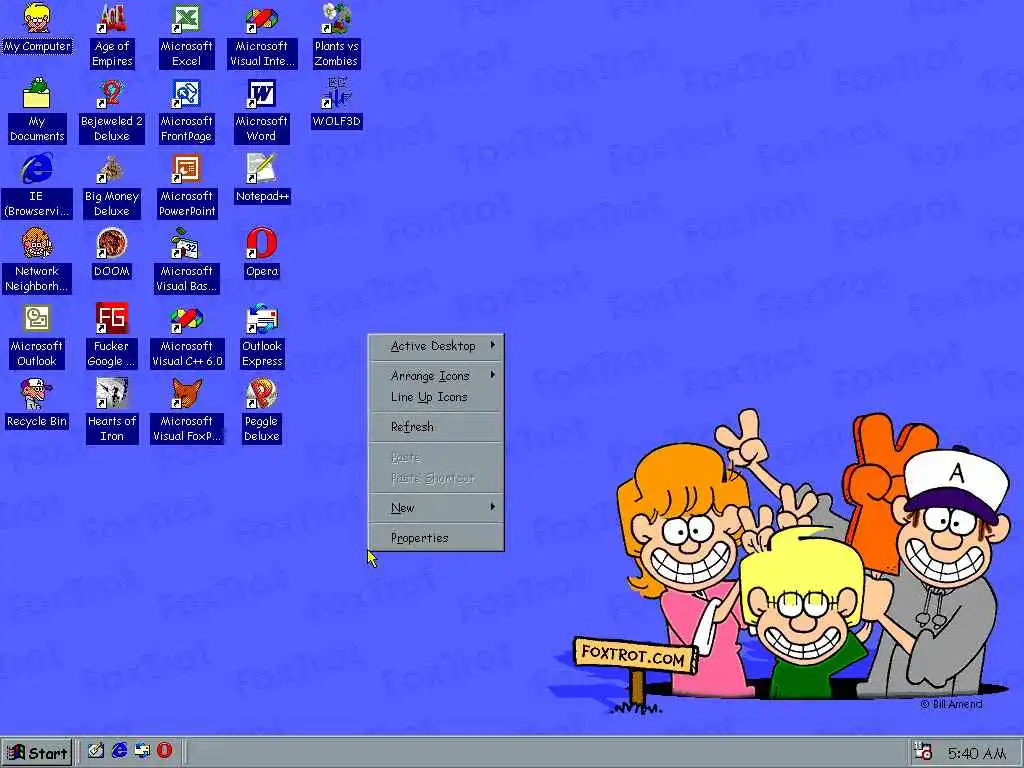Image resolution: width=1024 pixels, height=768 pixels.
Task: Click the 5:40 AM taskbar clock
Action: pos(976,753)
